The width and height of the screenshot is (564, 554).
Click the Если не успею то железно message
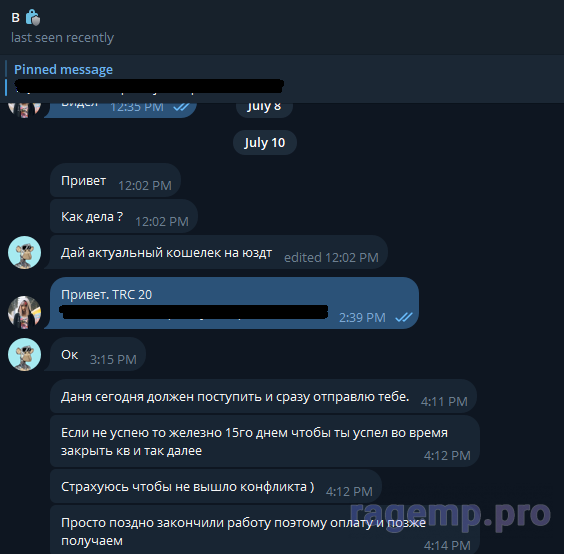click(265, 441)
